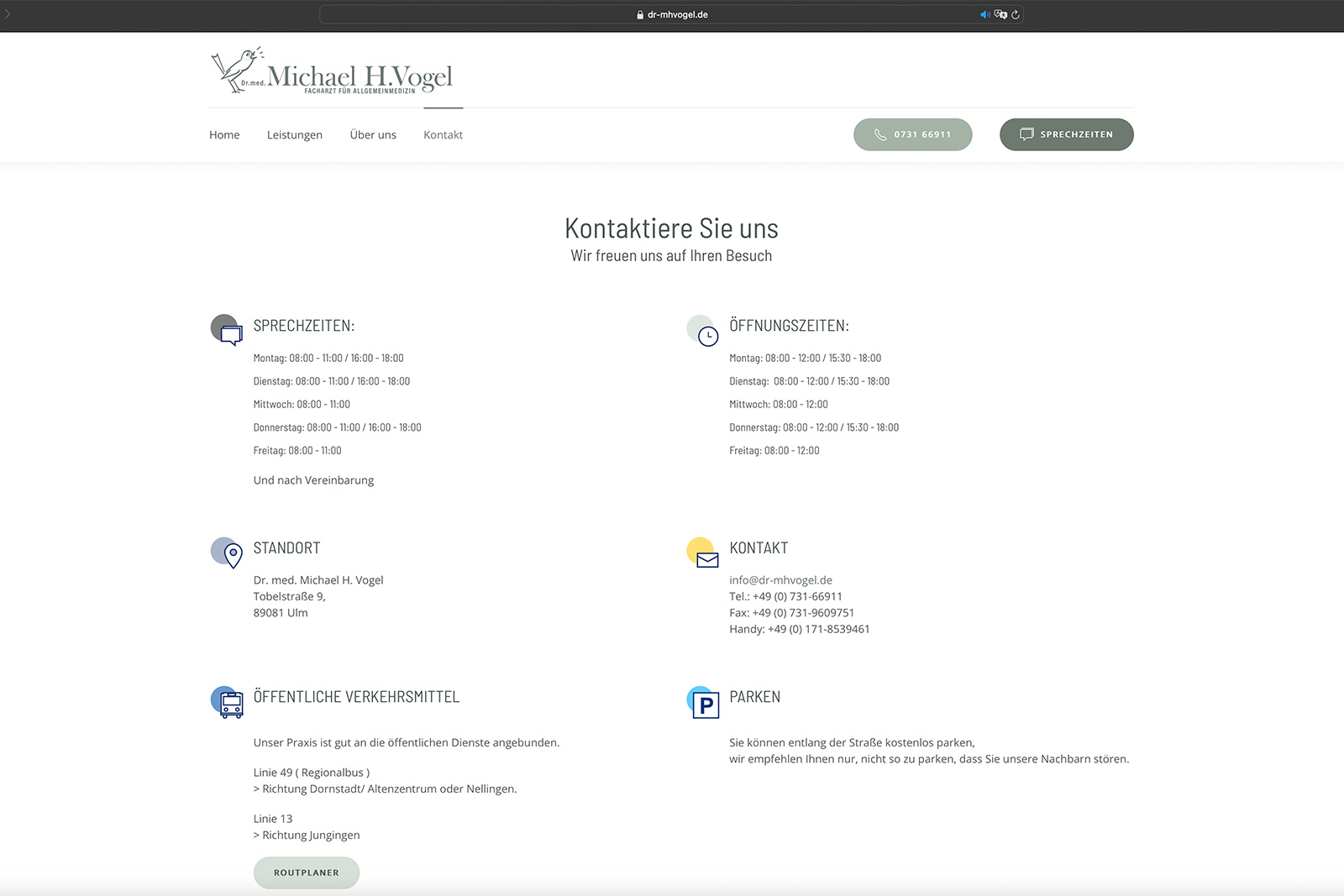Screen dimensions: 1344x896
Task: Switch to the Über uns section
Action: tap(372, 134)
